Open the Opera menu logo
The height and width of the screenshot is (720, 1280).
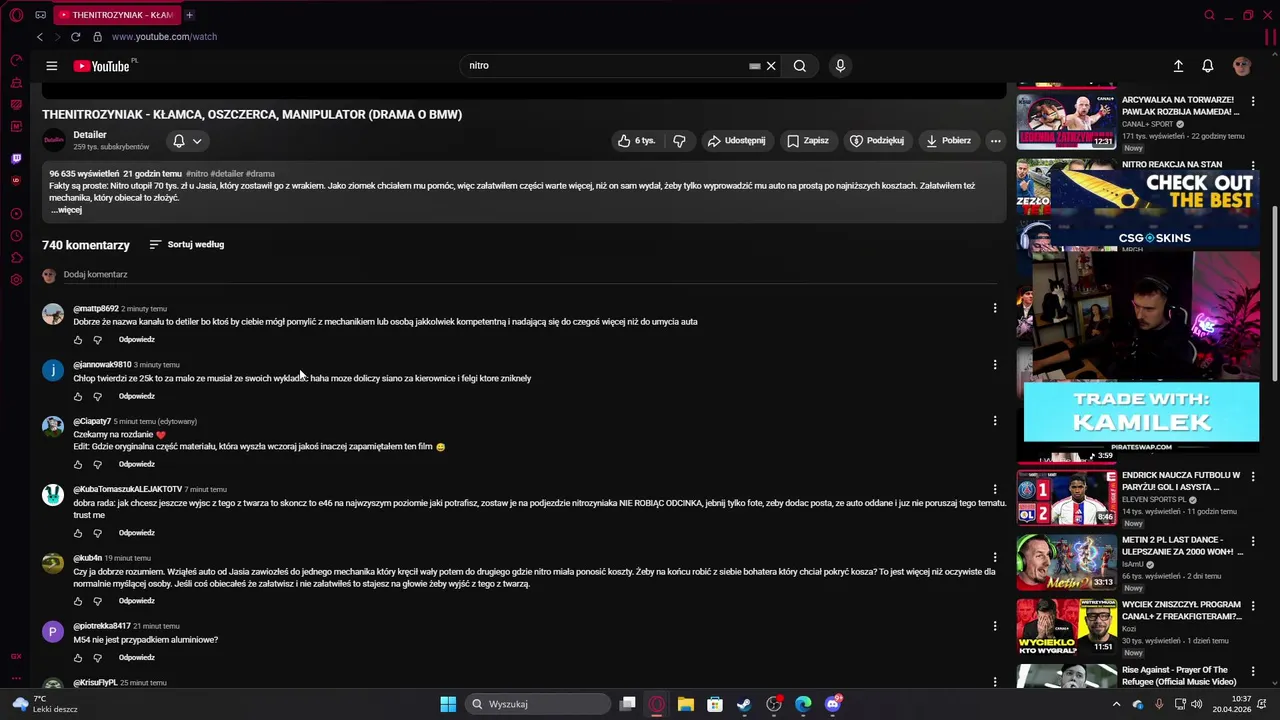pyautogui.click(x=16, y=15)
